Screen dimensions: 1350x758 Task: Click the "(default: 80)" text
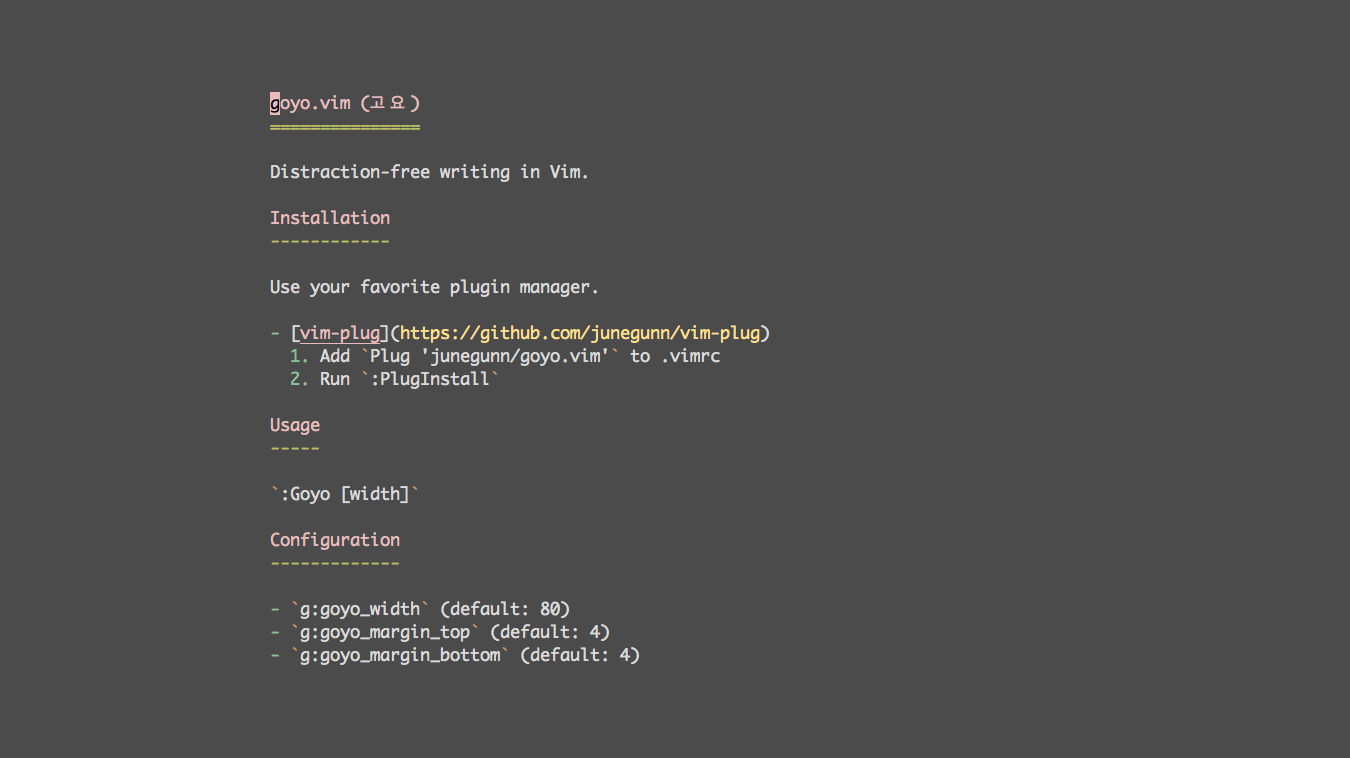tap(505, 609)
